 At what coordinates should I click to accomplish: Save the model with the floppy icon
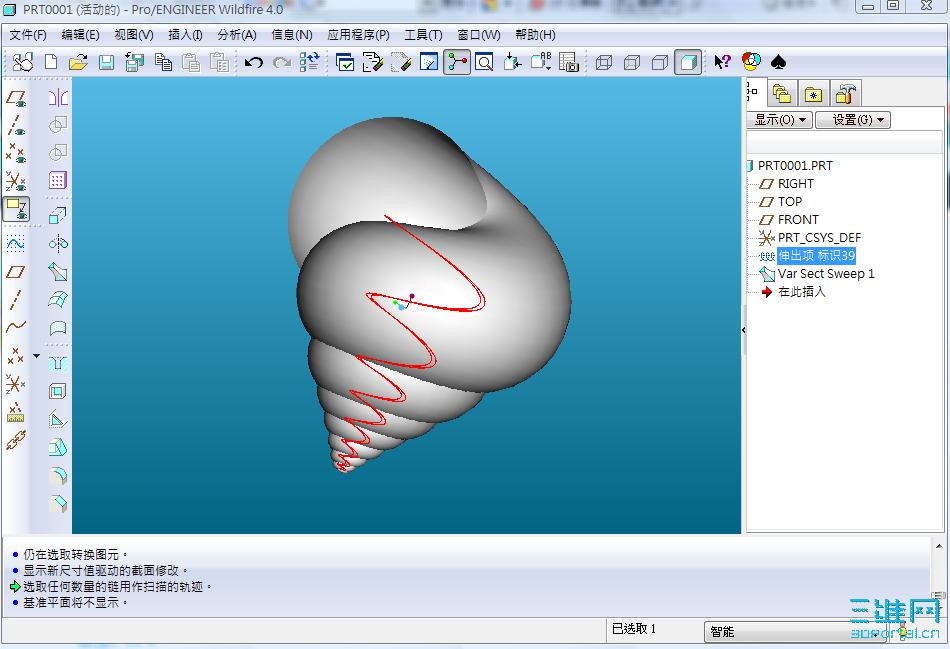[106, 62]
